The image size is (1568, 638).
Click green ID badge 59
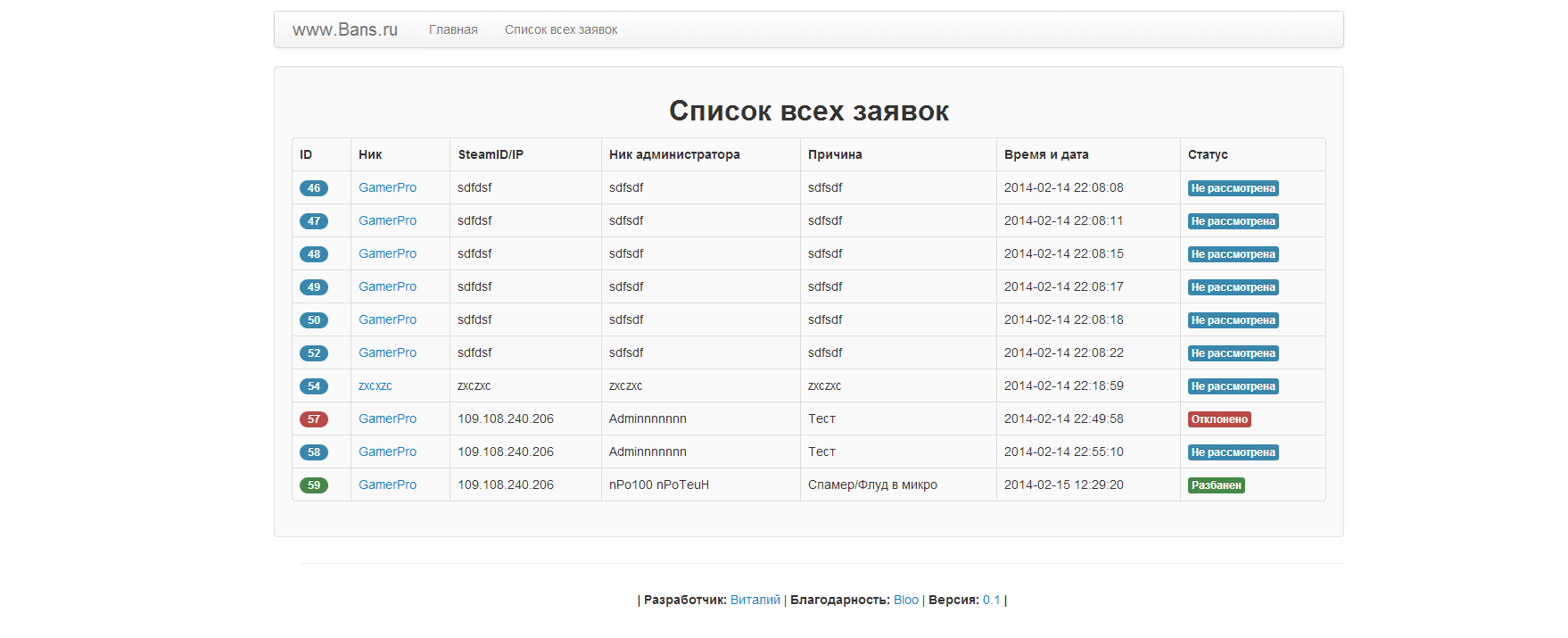[x=314, y=485]
